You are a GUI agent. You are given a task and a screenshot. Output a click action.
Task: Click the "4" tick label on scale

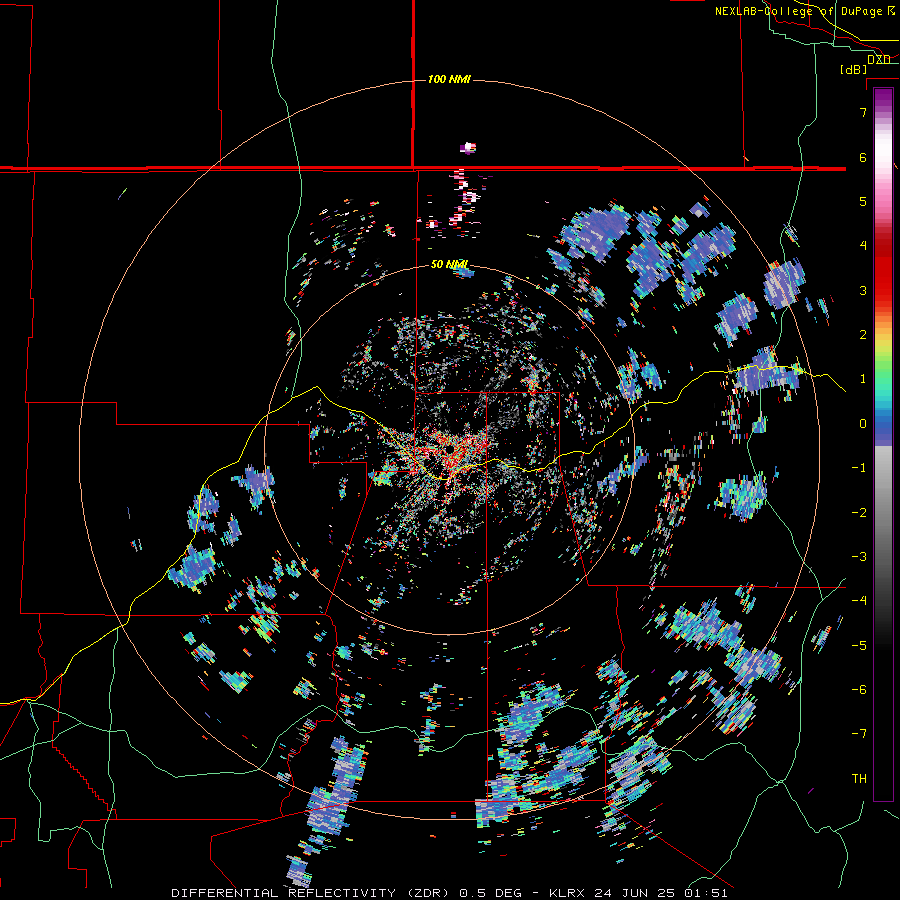(863, 246)
